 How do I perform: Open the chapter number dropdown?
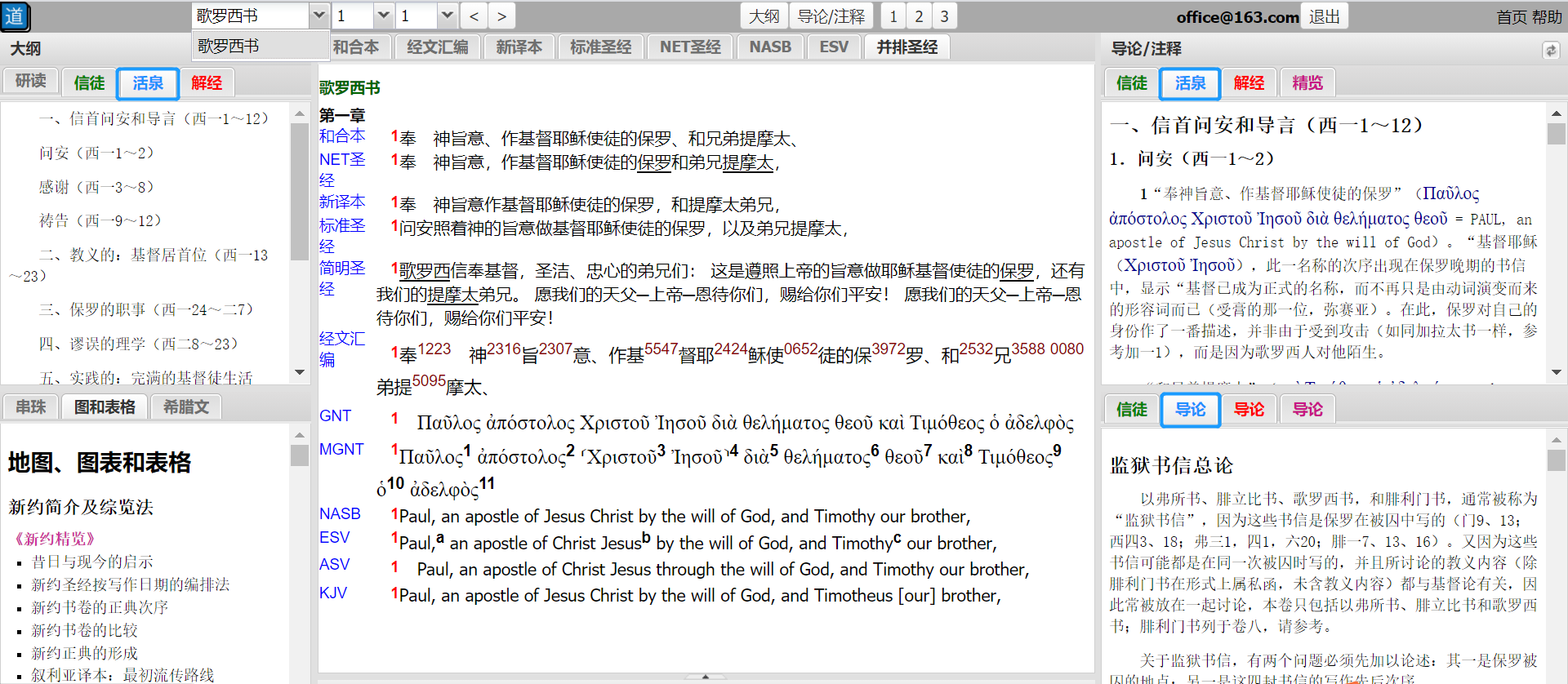click(x=383, y=16)
